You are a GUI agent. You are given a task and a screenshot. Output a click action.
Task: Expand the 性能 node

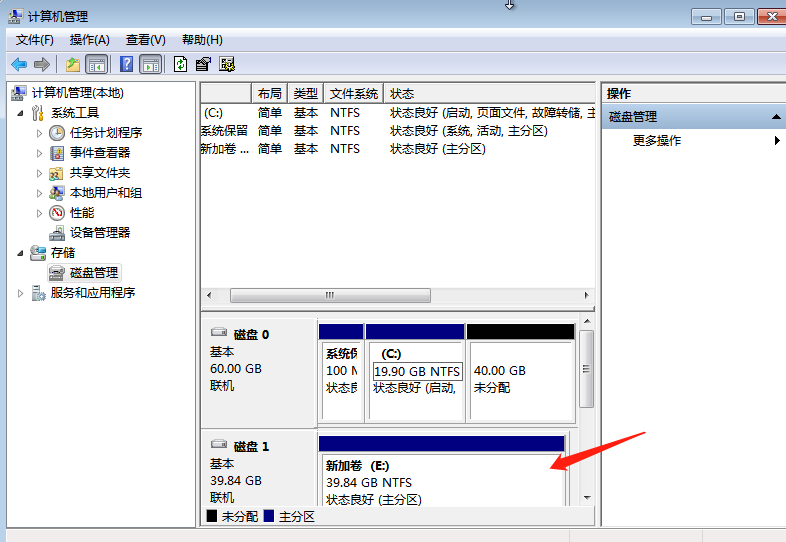39,213
